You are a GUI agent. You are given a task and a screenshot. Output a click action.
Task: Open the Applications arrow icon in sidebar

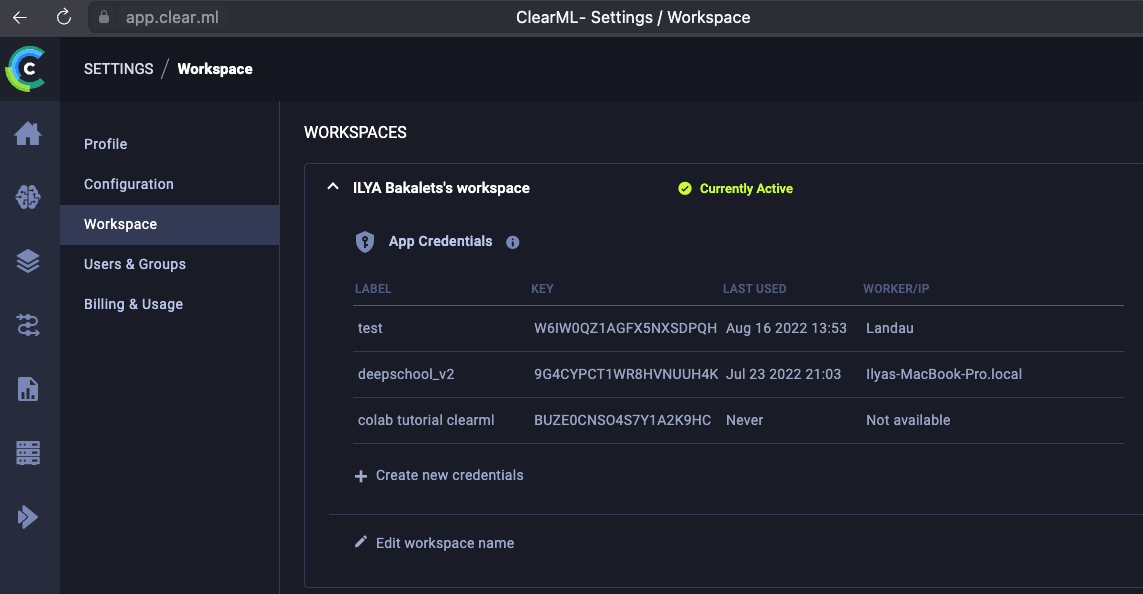tap(28, 517)
